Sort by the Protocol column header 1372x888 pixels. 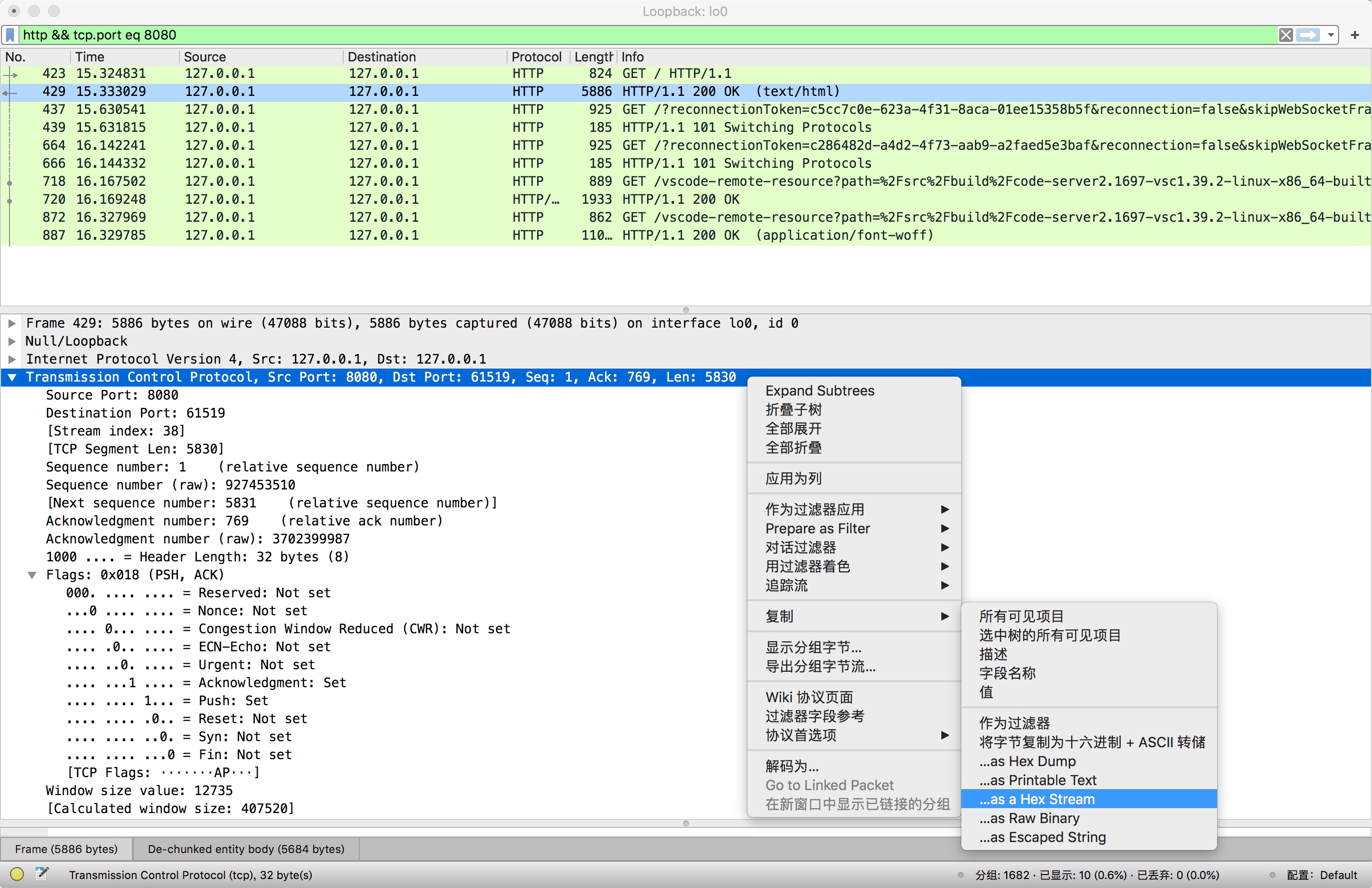[x=539, y=57]
